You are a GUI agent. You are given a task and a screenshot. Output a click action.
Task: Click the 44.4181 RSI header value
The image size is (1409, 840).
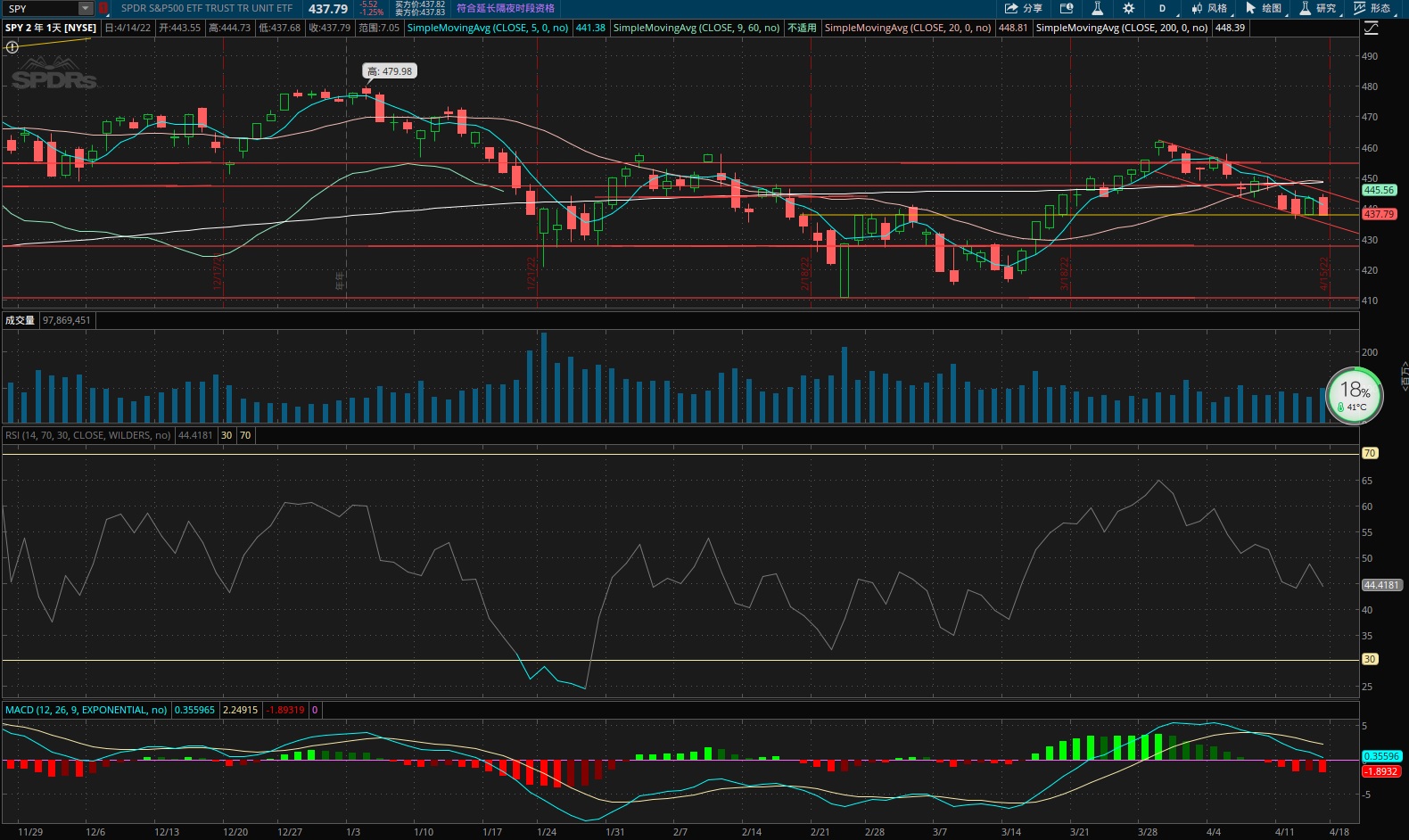tap(196, 435)
